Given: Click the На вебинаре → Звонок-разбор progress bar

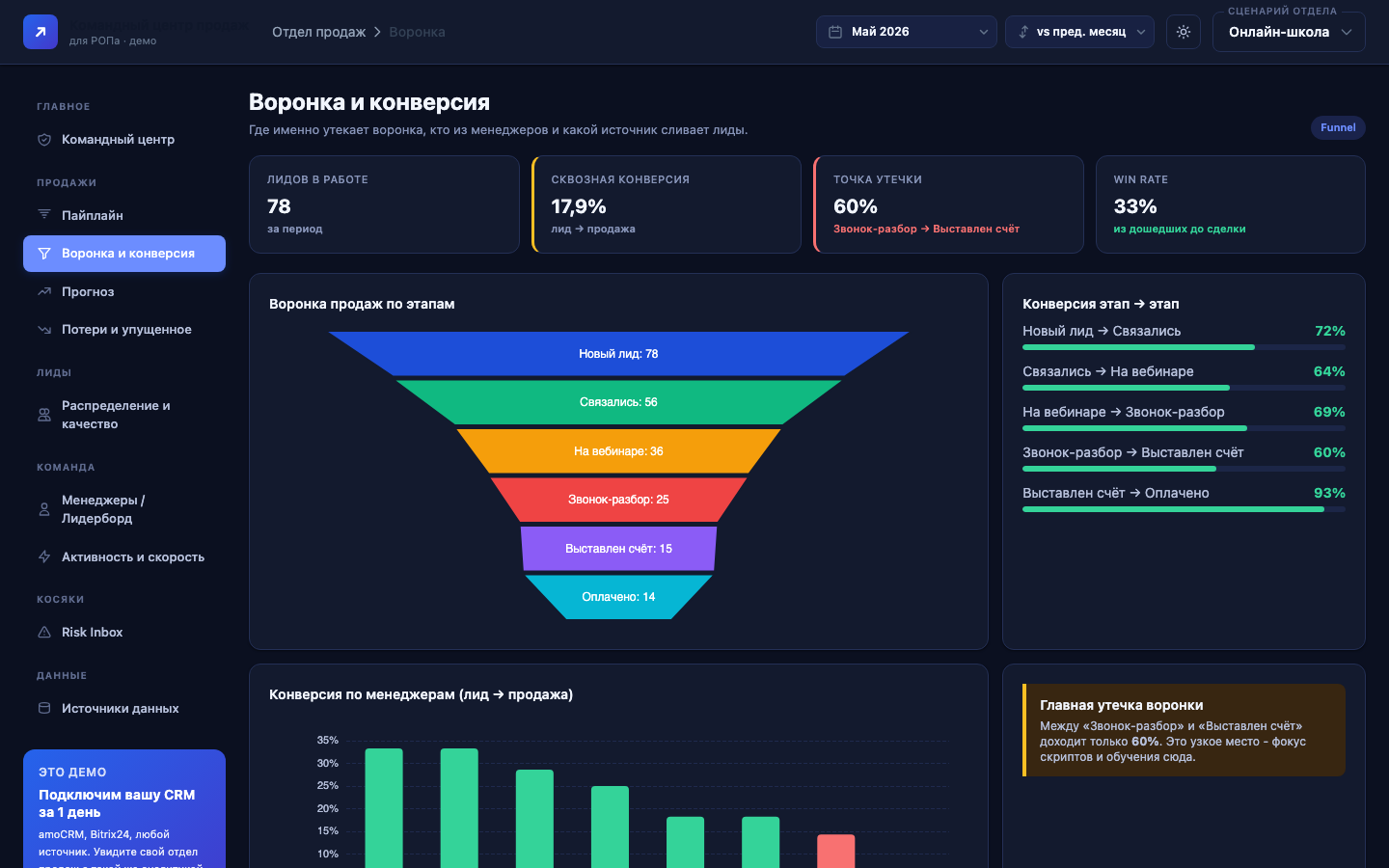Looking at the screenshot, I should pyautogui.click(x=1184, y=428).
